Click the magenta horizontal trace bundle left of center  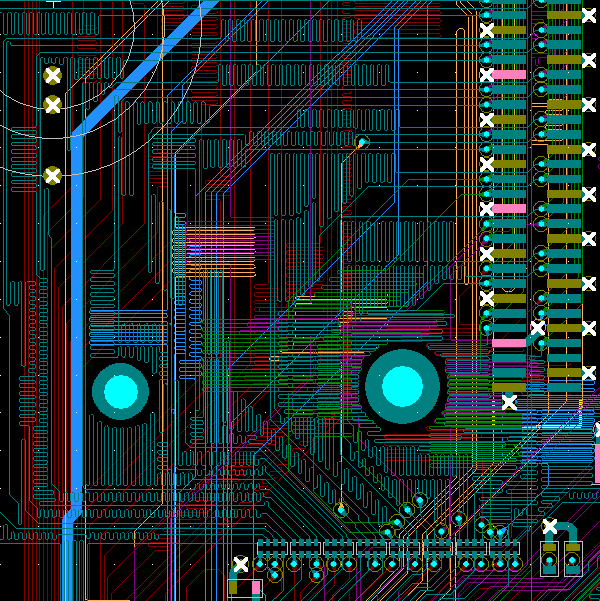pos(225,240)
